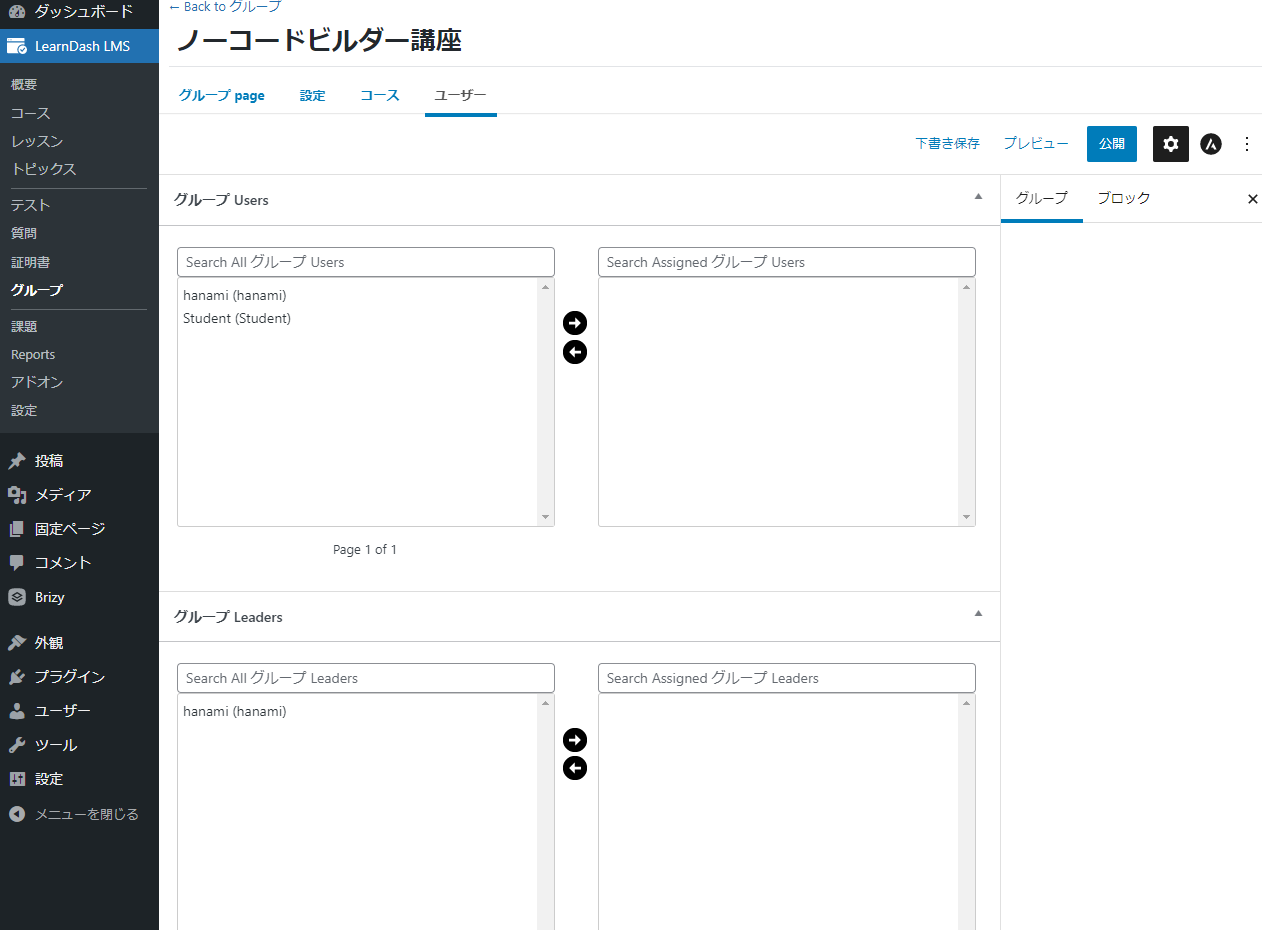Add selected user with right arrow in Group Users
Image resolution: width=1262 pixels, height=930 pixels.
pos(575,323)
